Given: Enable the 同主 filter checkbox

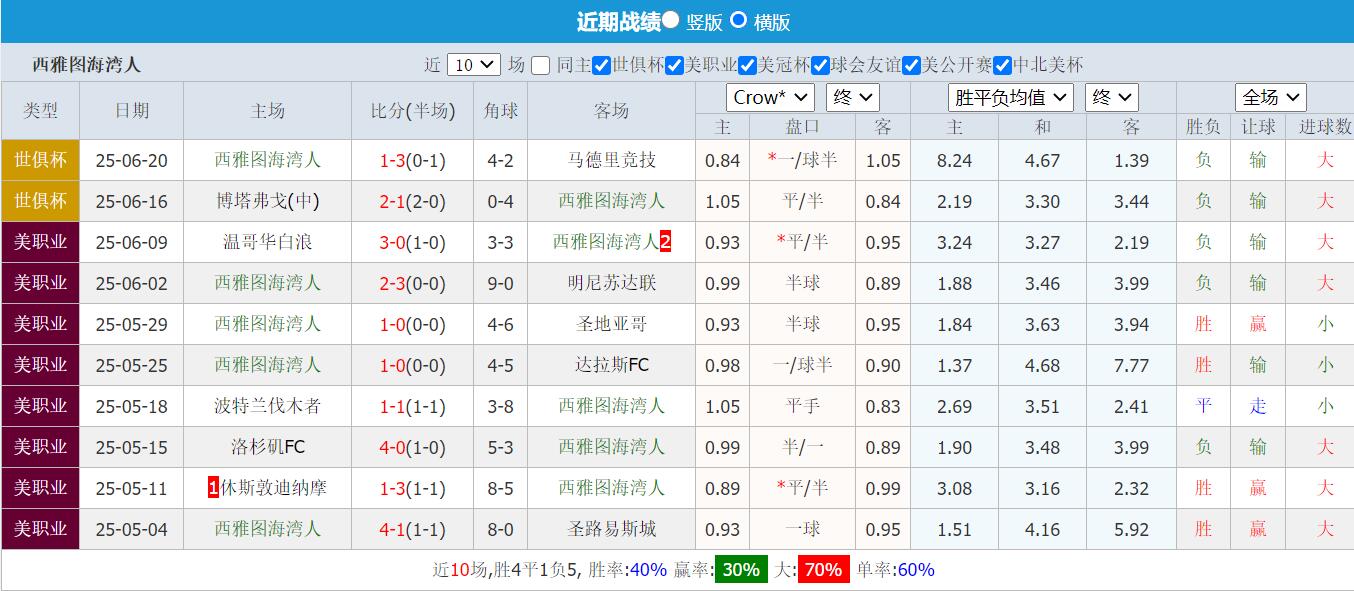Looking at the screenshot, I should tap(540, 63).
